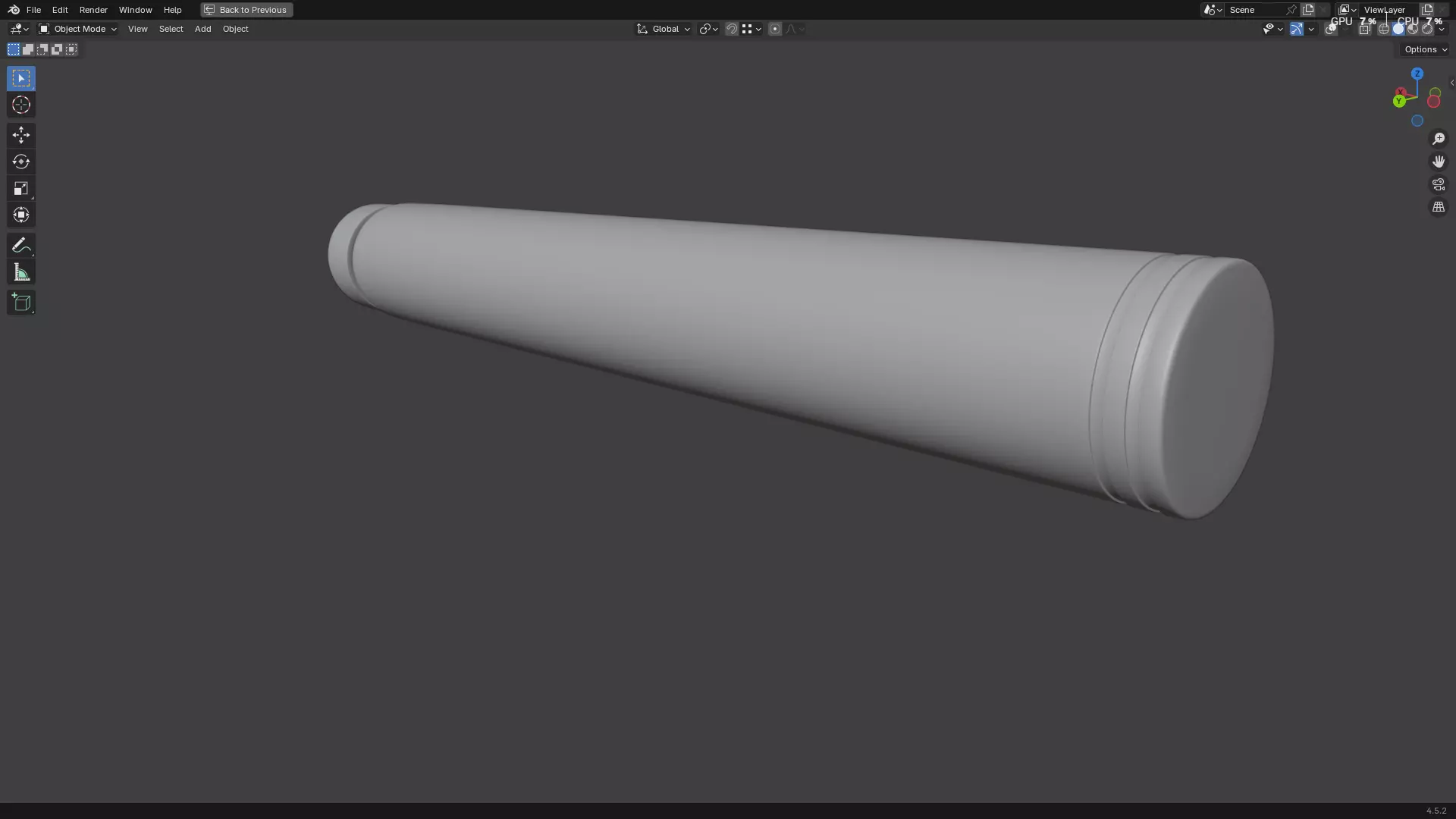Open the view layer browse dropdown
This screenshot has width=1456, height=819.
pyautogui.click(x=1348, y=10)
